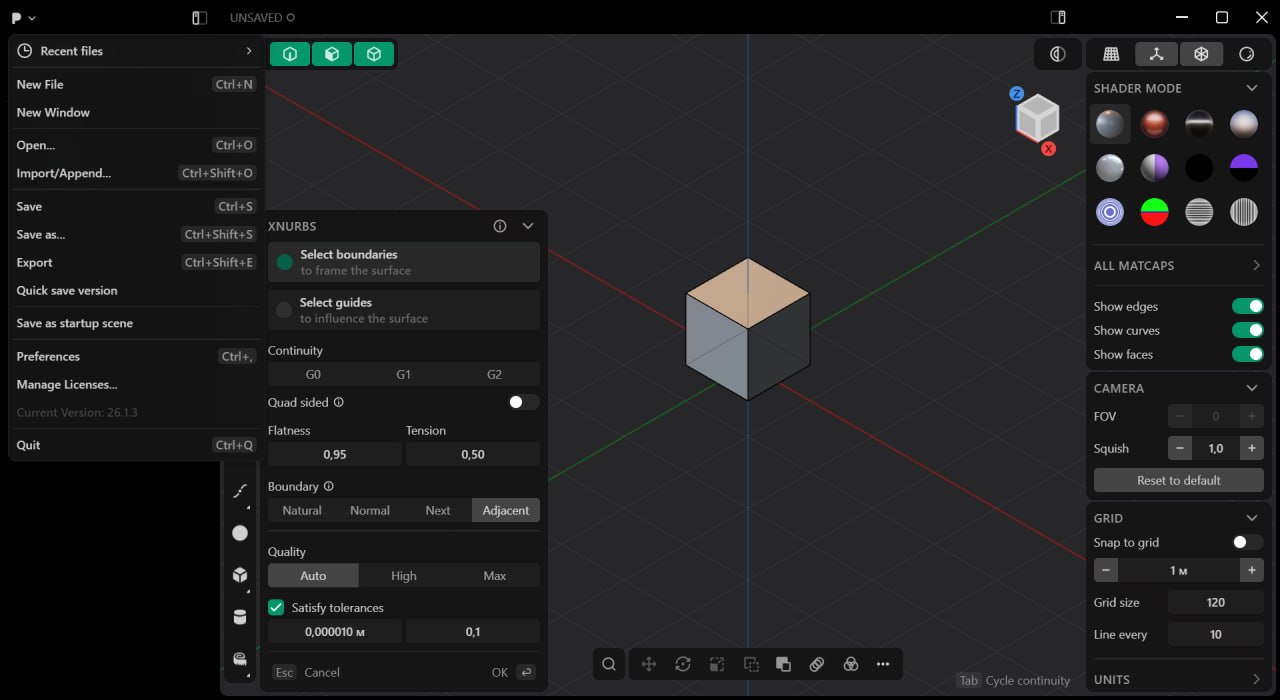Expand the UNITS section
The image size is (1280, 700).
1256,679
